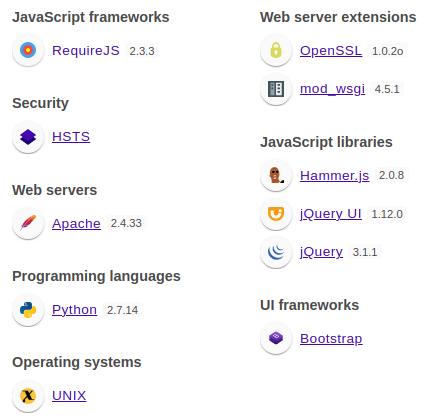Follow the OpenSSL link
Viewport: 428px width, 418px height.
[331, 51]
